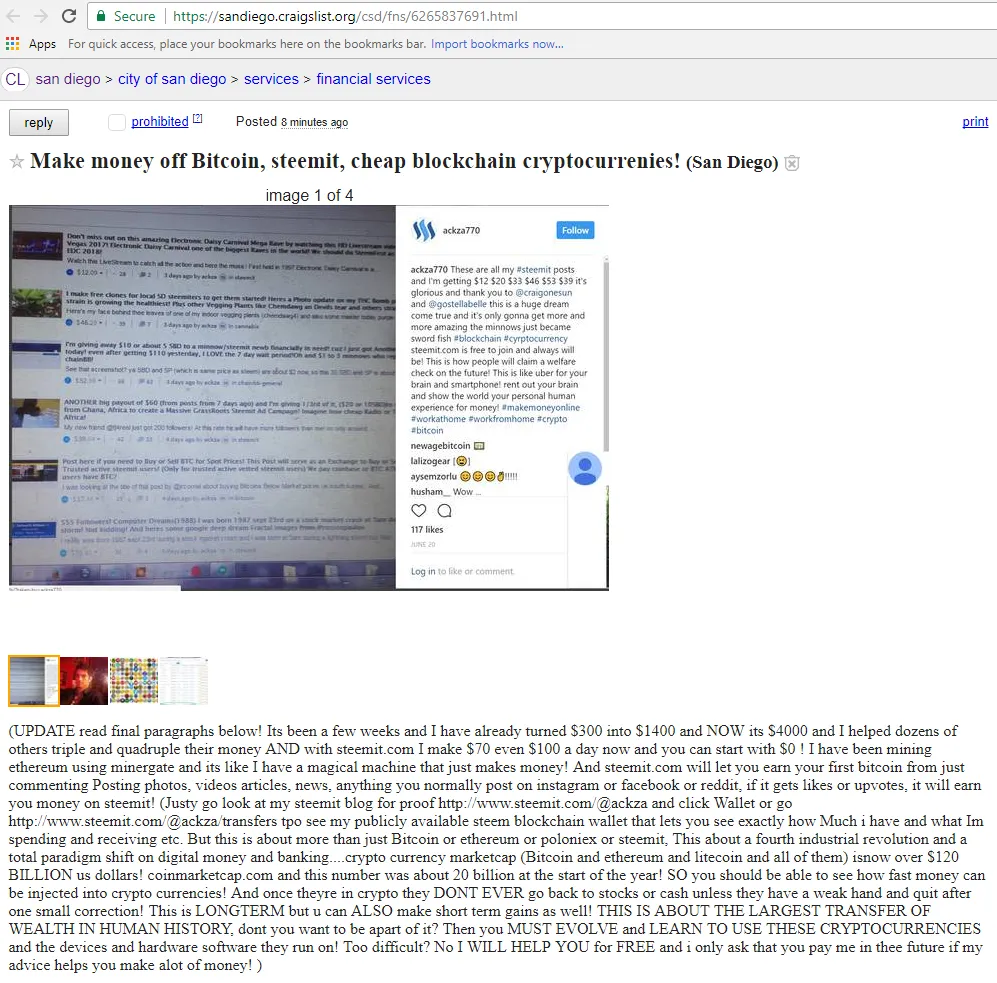Tick the prohibited flag checkbox

[x=116, y=122]
